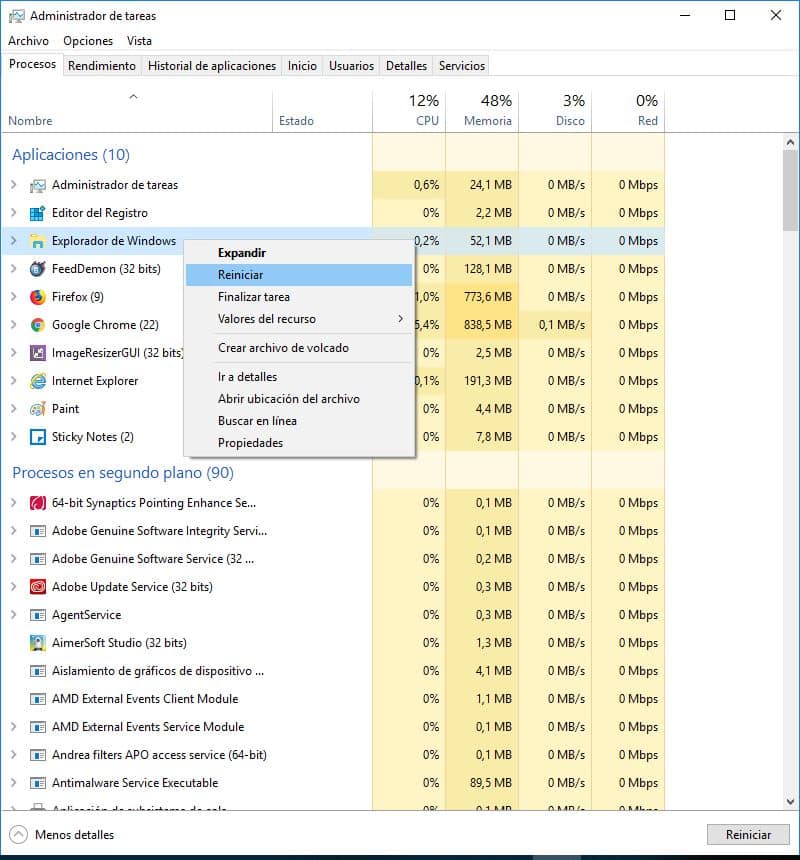The width and height of the screenshot is (800, 860).
Task: Click the Firefox icon in process list
Action: click(38, 297)
